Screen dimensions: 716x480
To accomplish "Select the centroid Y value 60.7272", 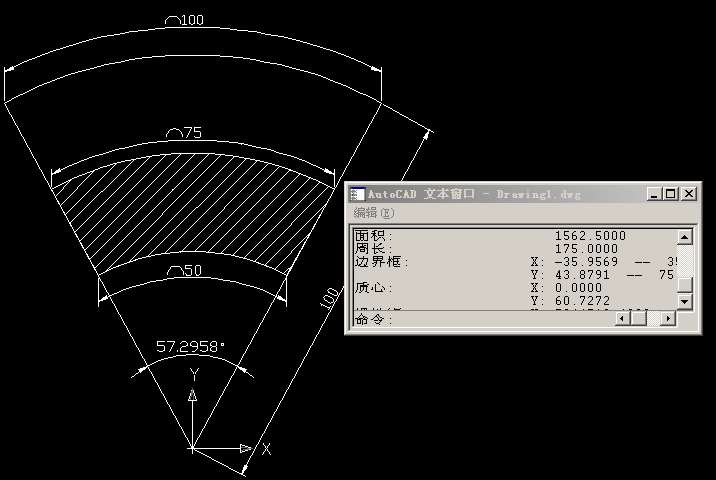I will coord(582,301).
